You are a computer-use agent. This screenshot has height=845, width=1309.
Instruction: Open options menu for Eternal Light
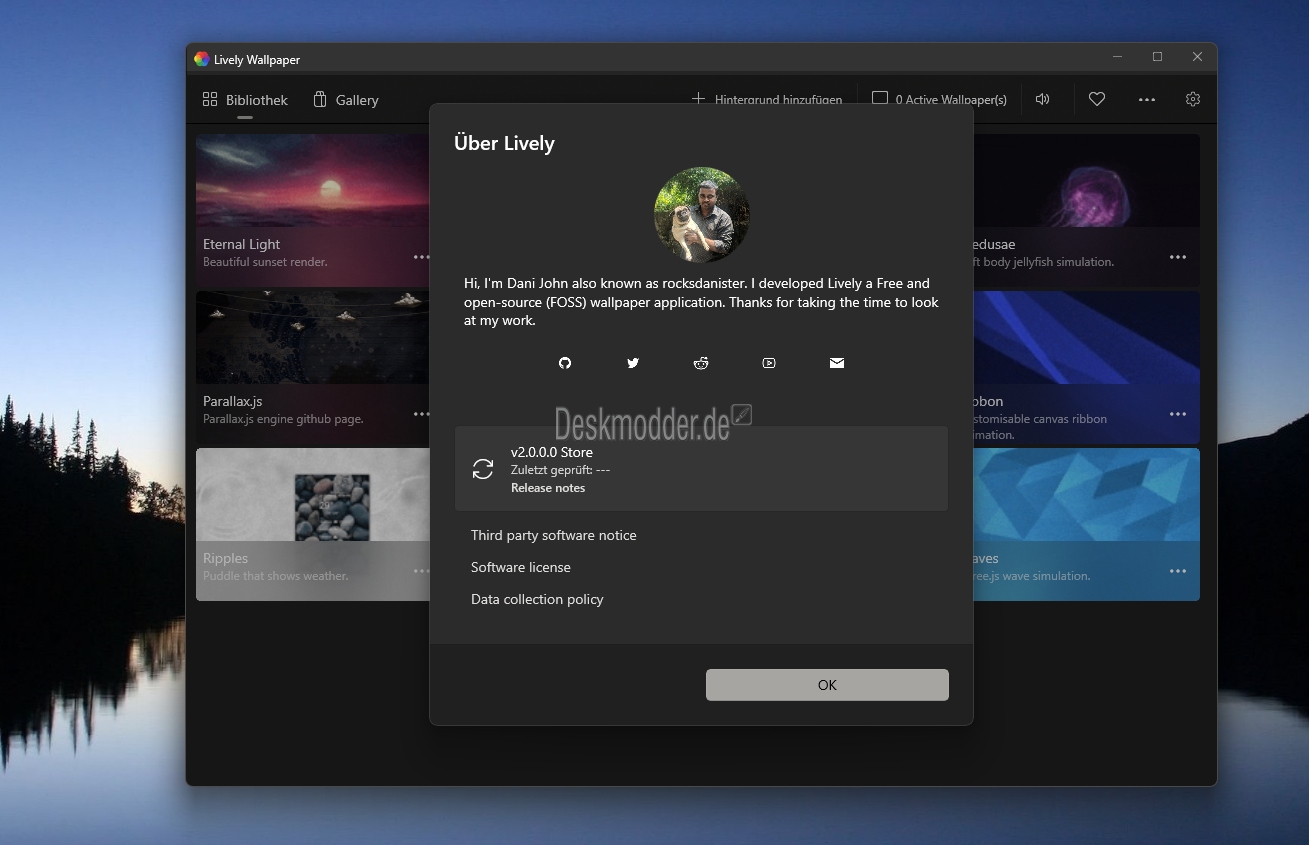[x=421, y=257]
